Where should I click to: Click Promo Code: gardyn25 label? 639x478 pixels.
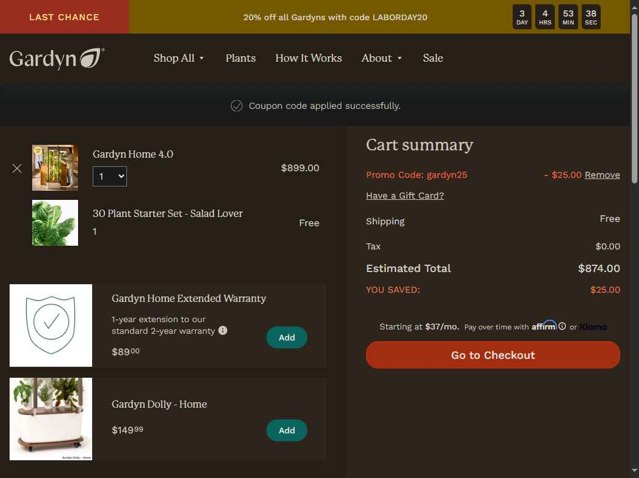pyautogui.click(x=416, y=175)
